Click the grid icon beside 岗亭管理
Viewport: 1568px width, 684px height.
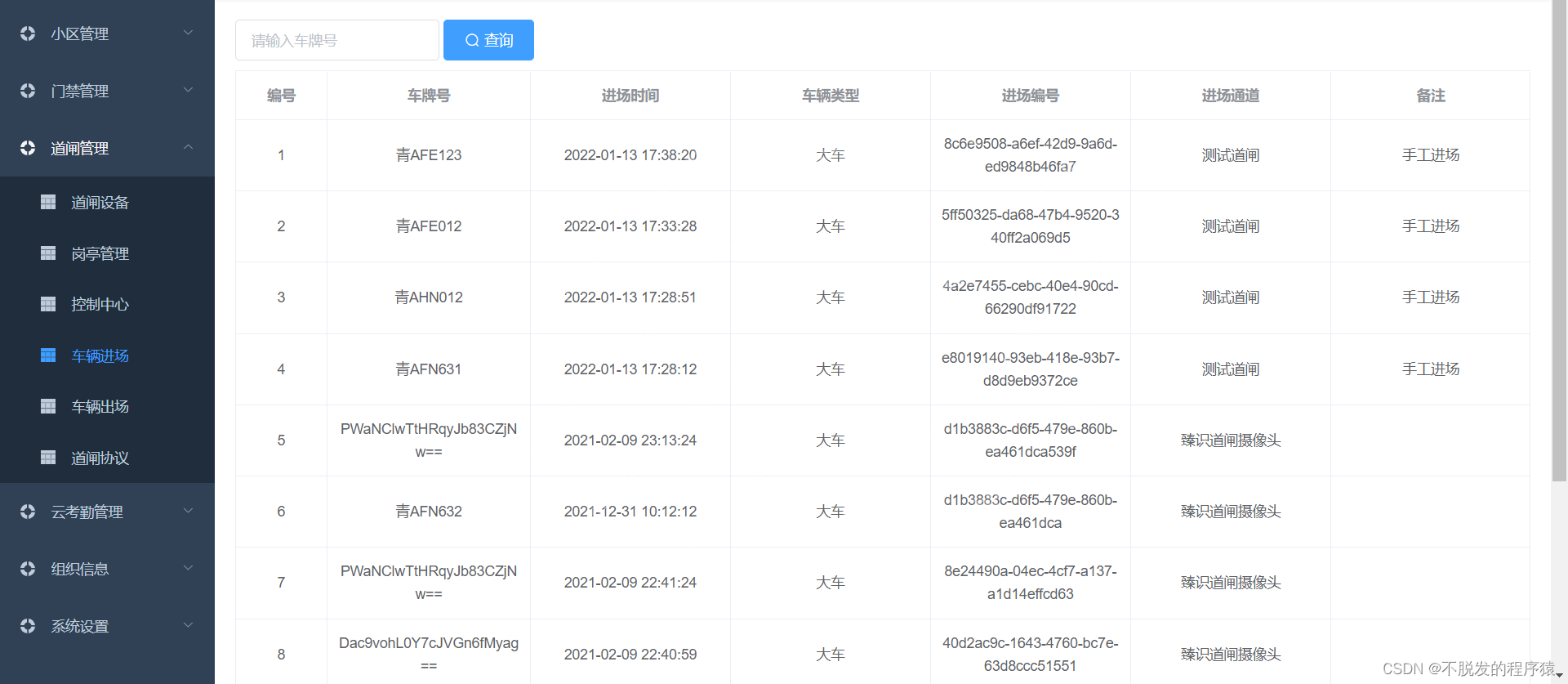click(48, 253)
